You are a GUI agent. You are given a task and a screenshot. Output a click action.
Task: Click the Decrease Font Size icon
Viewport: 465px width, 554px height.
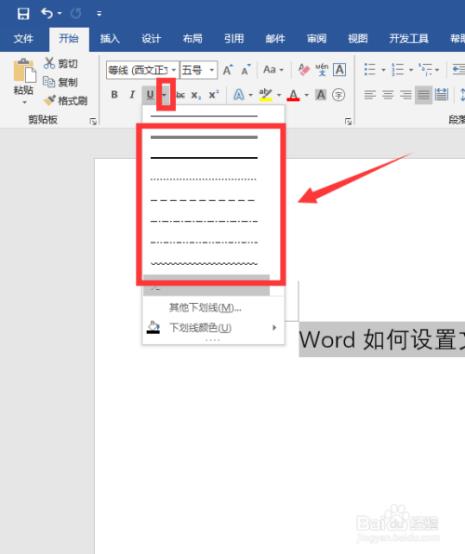[x=246, y=70]
